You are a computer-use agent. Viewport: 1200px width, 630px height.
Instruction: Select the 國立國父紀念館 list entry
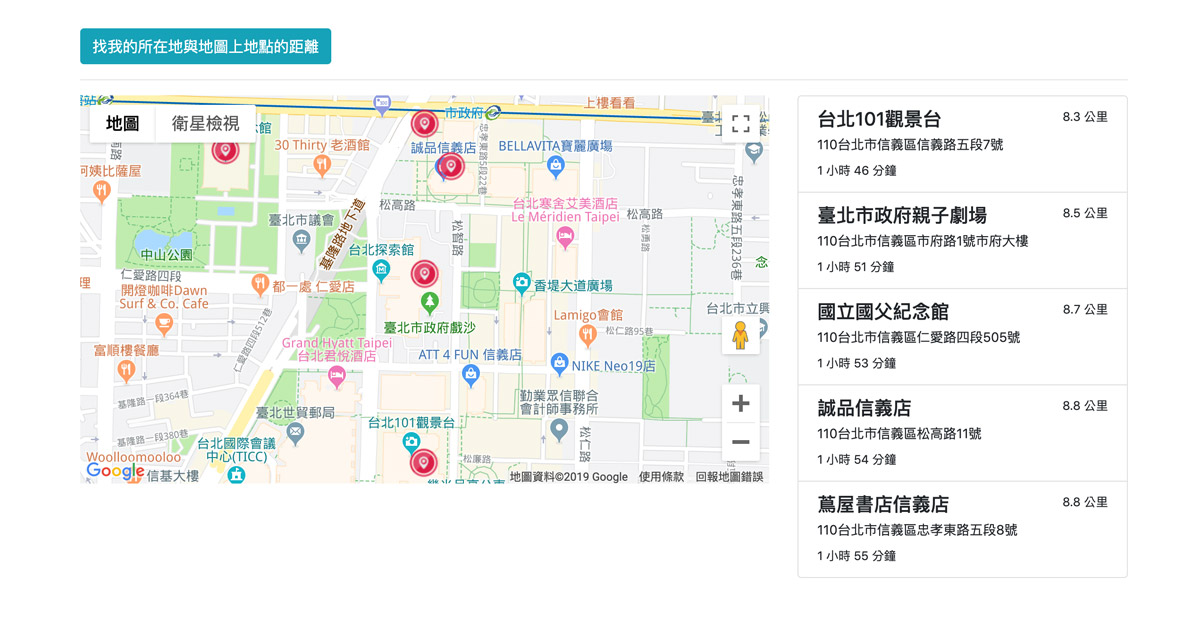[x=962, y=337]
